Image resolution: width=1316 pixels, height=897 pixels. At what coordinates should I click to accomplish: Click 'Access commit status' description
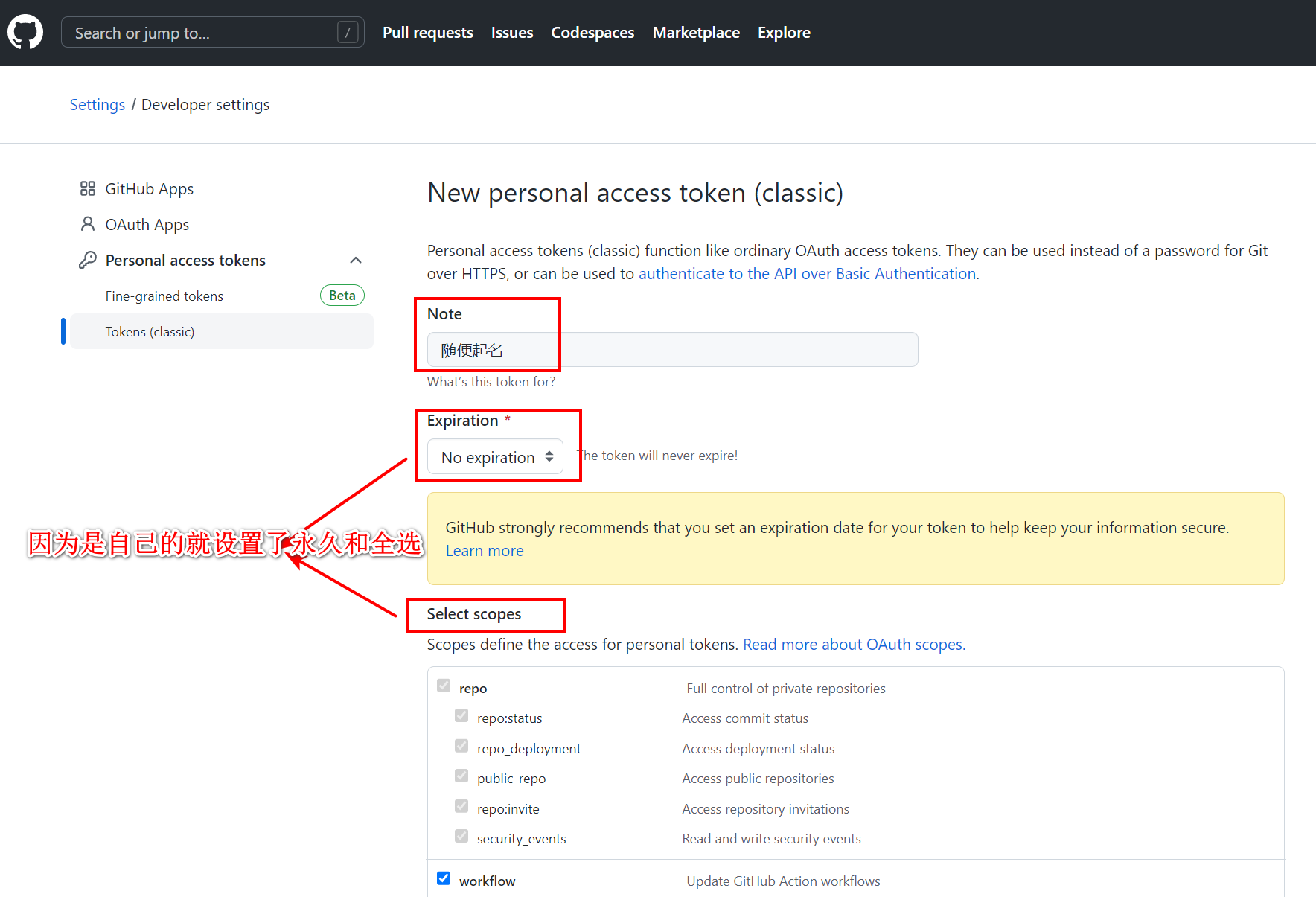[745, 718]
